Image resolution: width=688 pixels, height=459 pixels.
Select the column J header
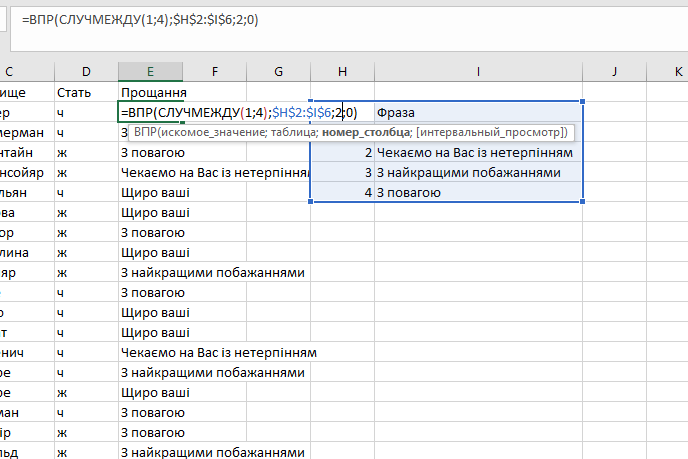click(614, 71)
